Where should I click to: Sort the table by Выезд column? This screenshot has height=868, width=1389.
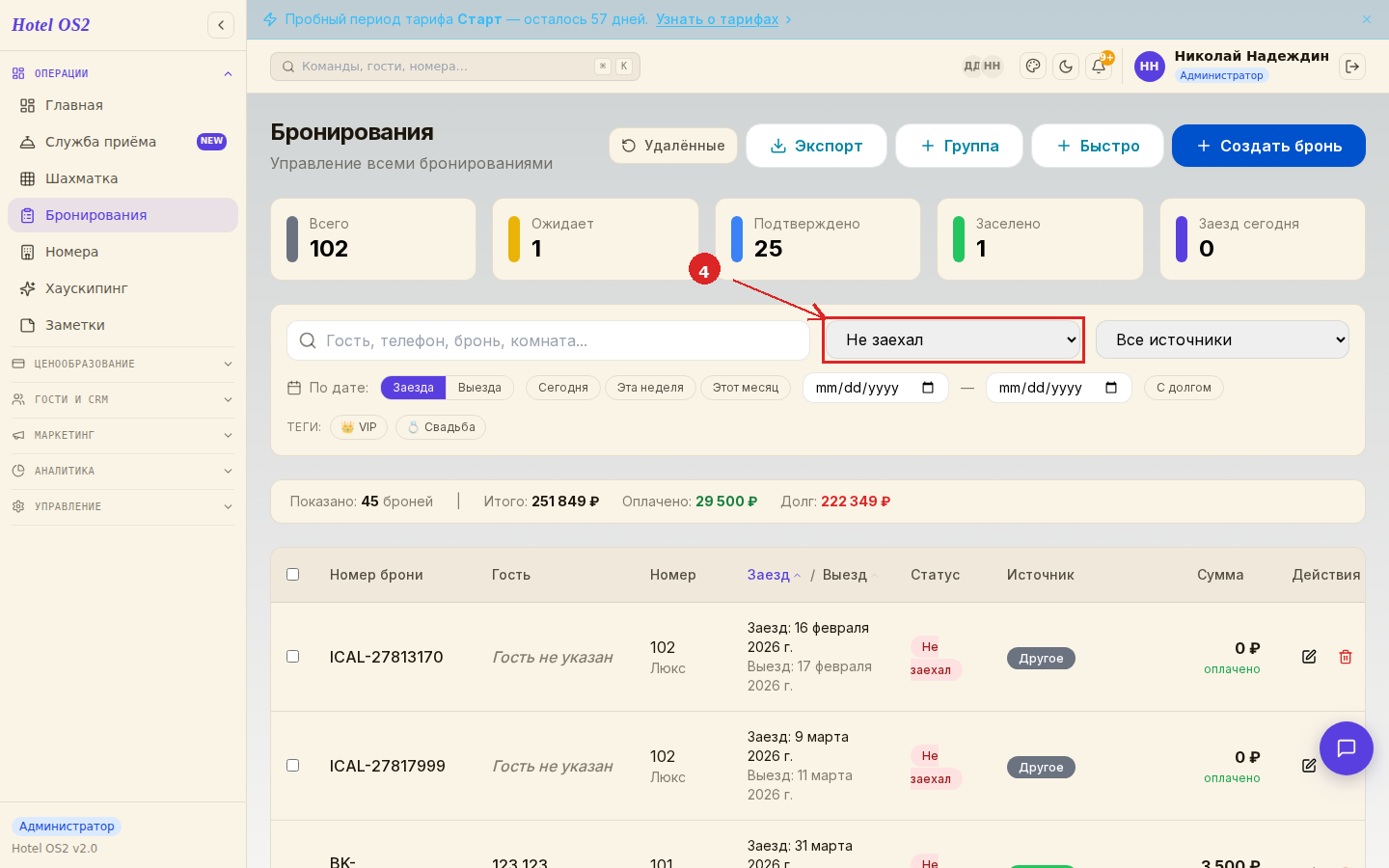(850, 575)
